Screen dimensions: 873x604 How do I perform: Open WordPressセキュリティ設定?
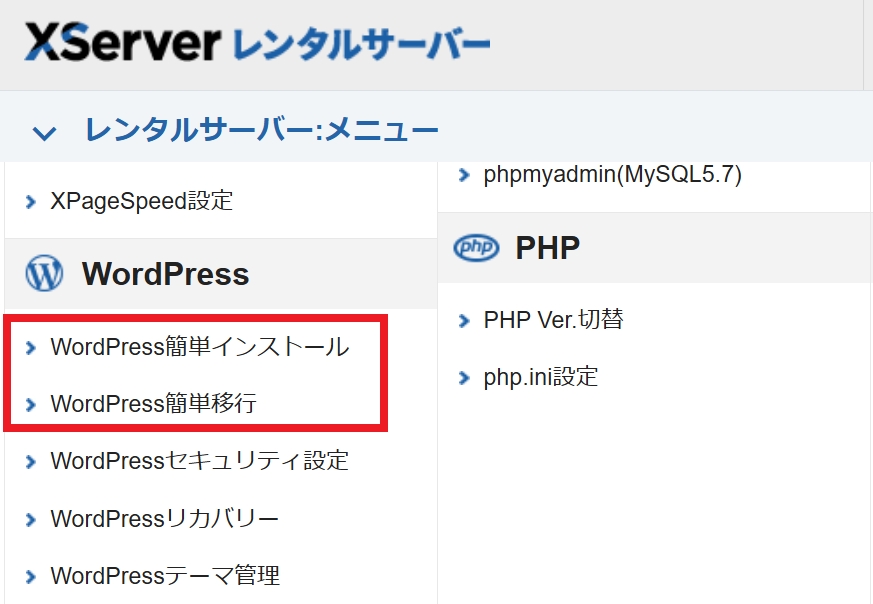[x=199, y=461]
